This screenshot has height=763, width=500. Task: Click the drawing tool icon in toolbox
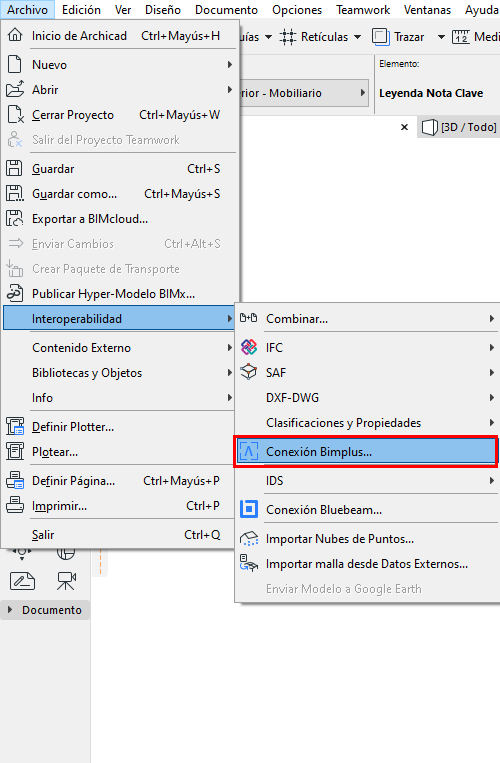pos(22,581)
